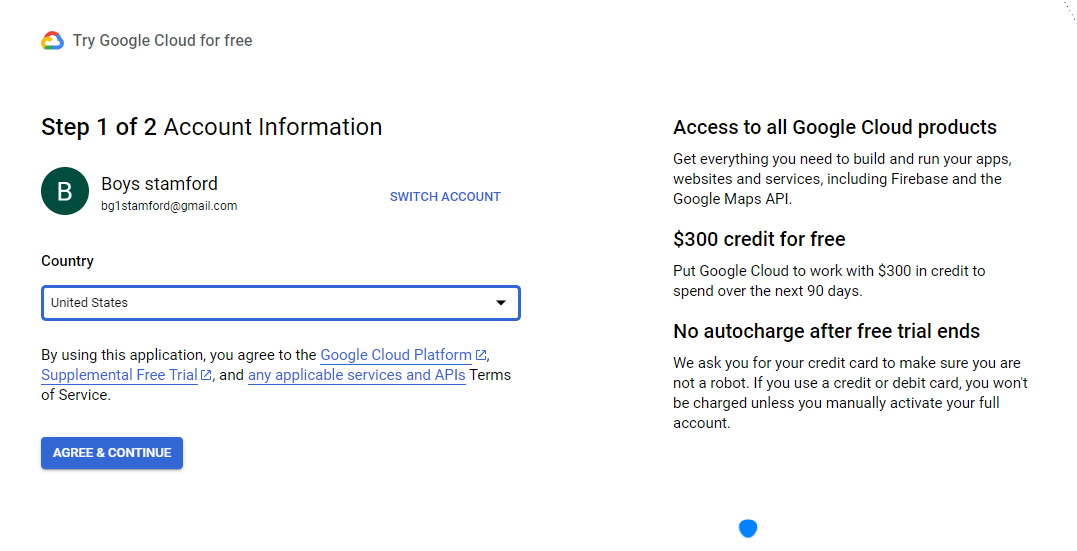This screenshot has width=1077, height=551.
Task: Open the external-link icon beside Supplemental Free Trial
Action: 205,375
